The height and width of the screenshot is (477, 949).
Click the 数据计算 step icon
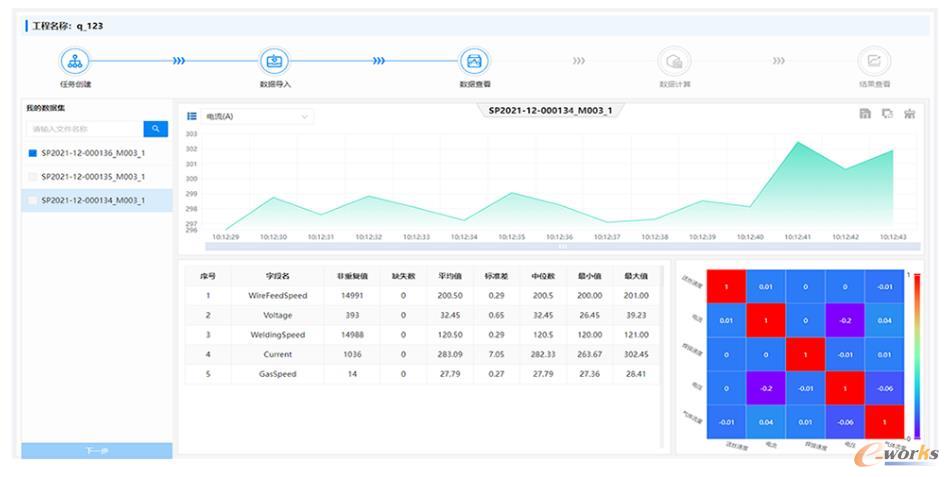(674, 61)
